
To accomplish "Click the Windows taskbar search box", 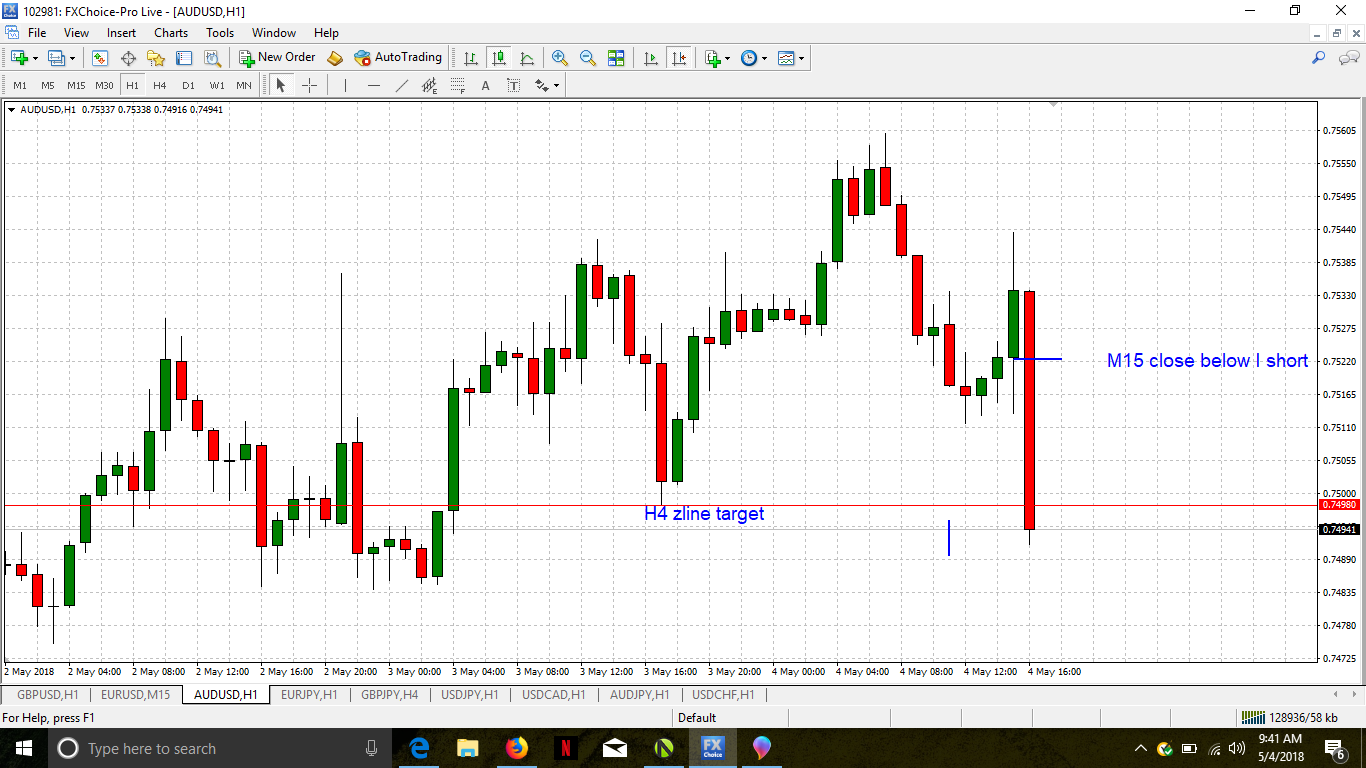I will point(218,748).
